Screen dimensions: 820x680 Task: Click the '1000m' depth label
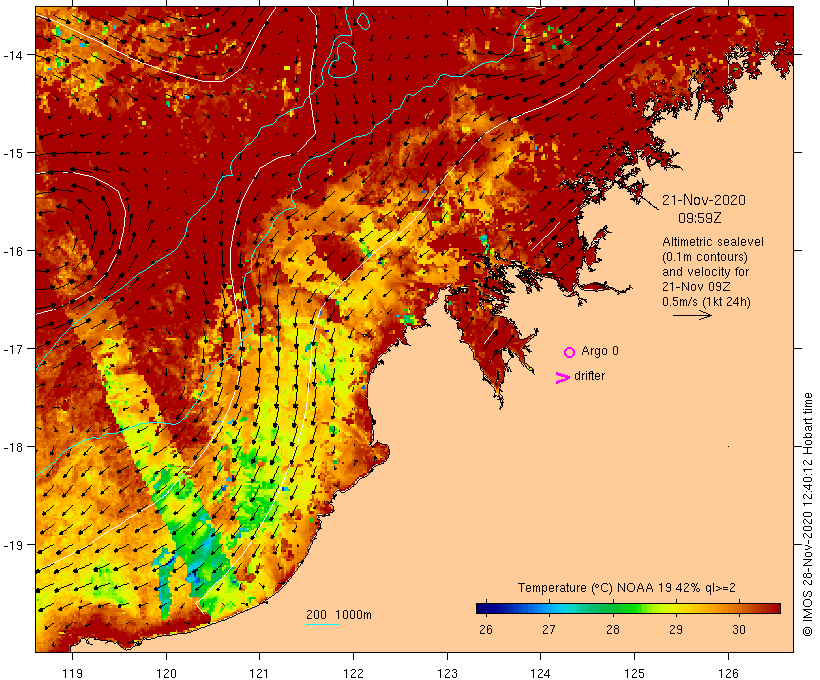354,615
